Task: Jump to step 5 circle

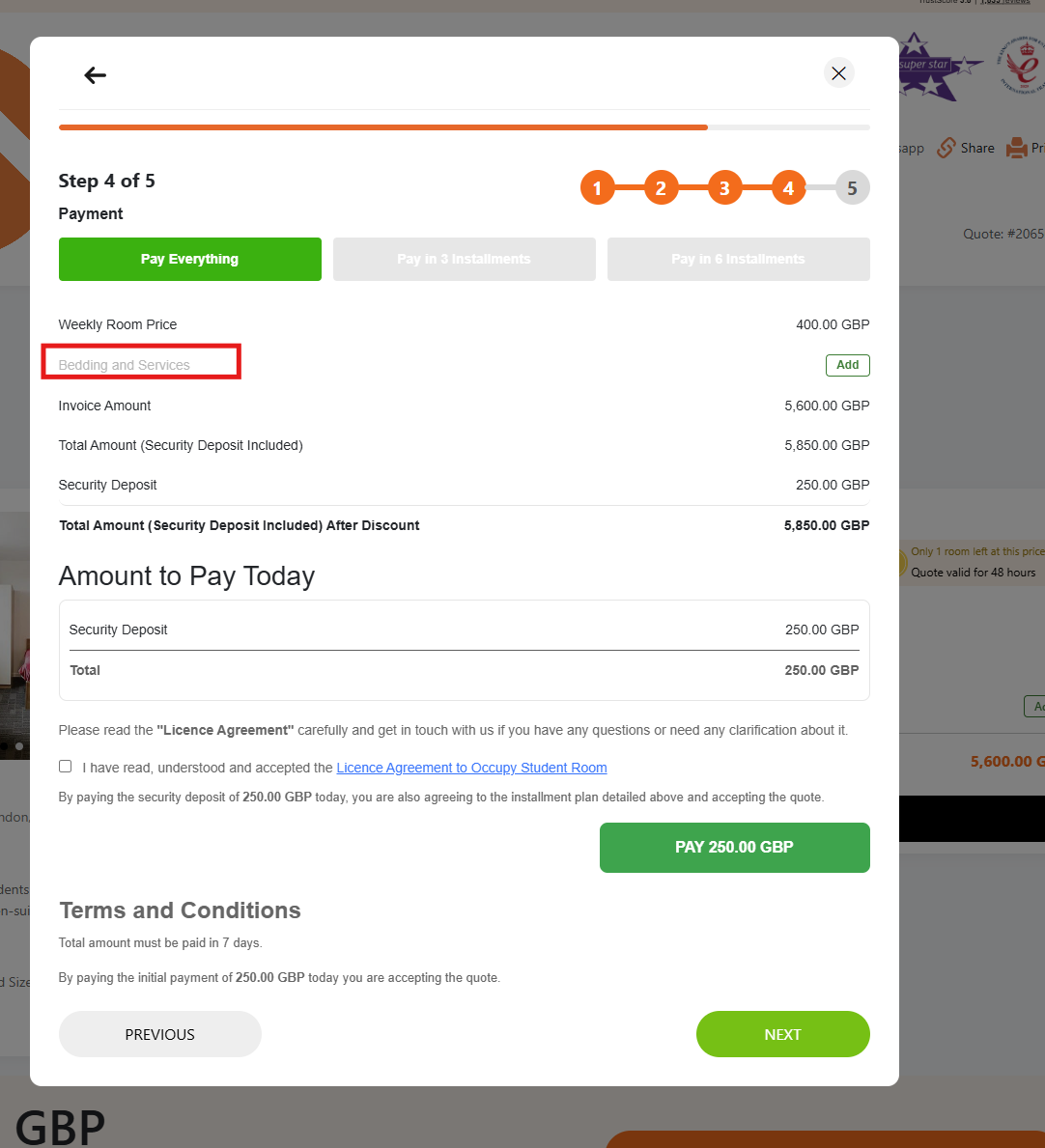Action: (x=853, y=188)
